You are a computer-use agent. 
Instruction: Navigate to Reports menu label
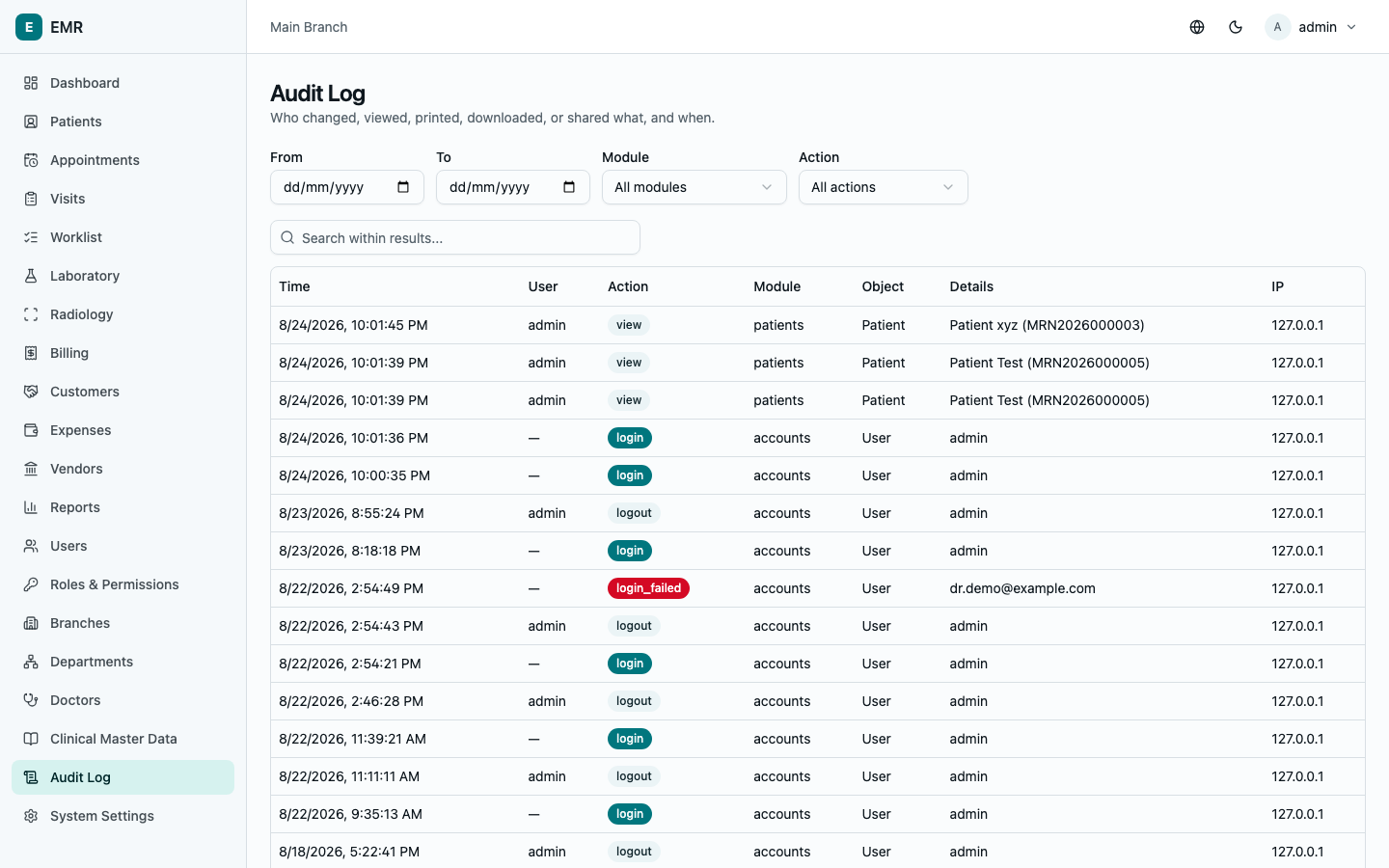[75, 507]
